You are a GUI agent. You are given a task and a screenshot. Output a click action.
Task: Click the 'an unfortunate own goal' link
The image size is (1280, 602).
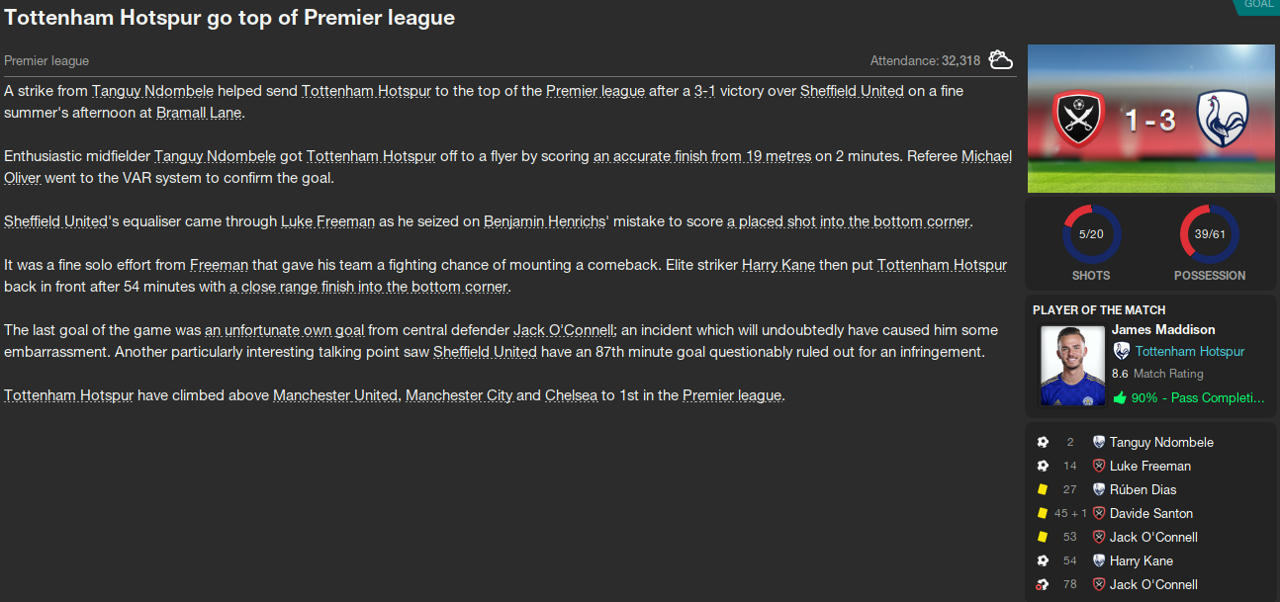(x=285, y=330)
